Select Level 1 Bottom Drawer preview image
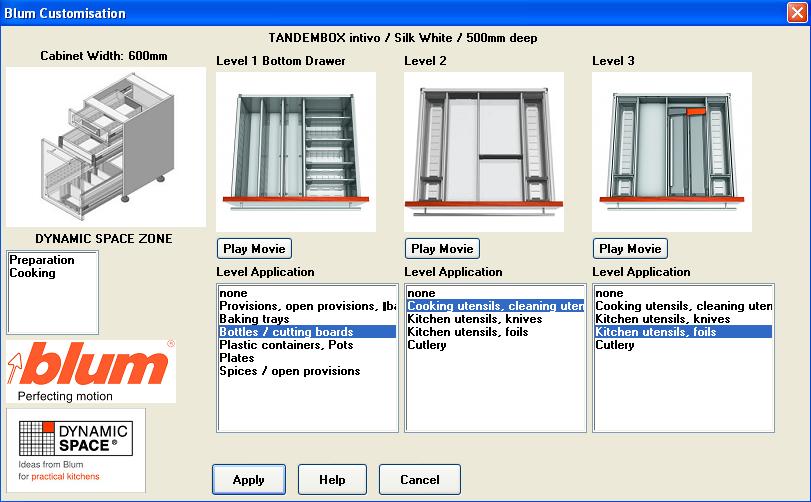 coord(296,151)
